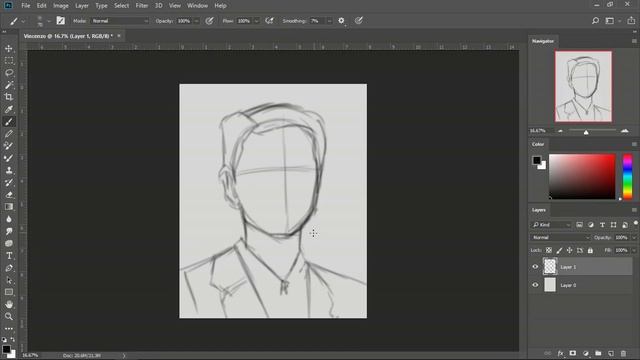Create a new layer
Screen dimensions: 640x360
click(x=611, y=353)
